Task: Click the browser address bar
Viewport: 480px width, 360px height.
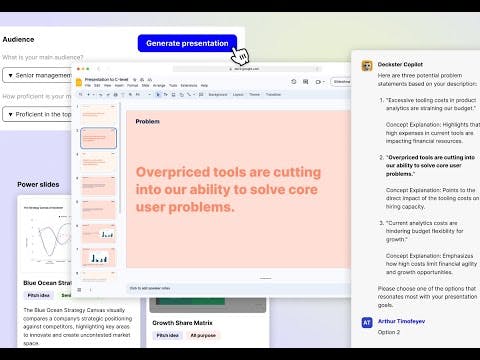Action: (x=247, y=69)
